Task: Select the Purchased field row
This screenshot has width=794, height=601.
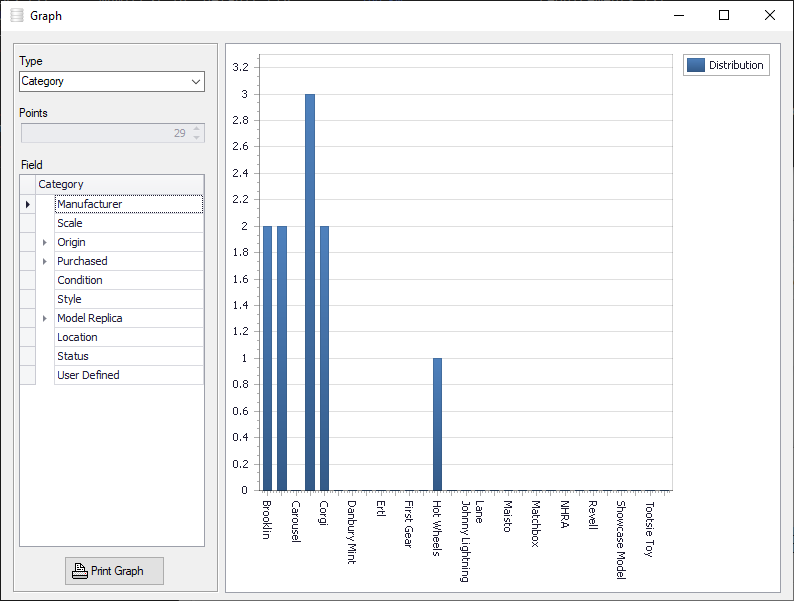Action: coord(129,261)
